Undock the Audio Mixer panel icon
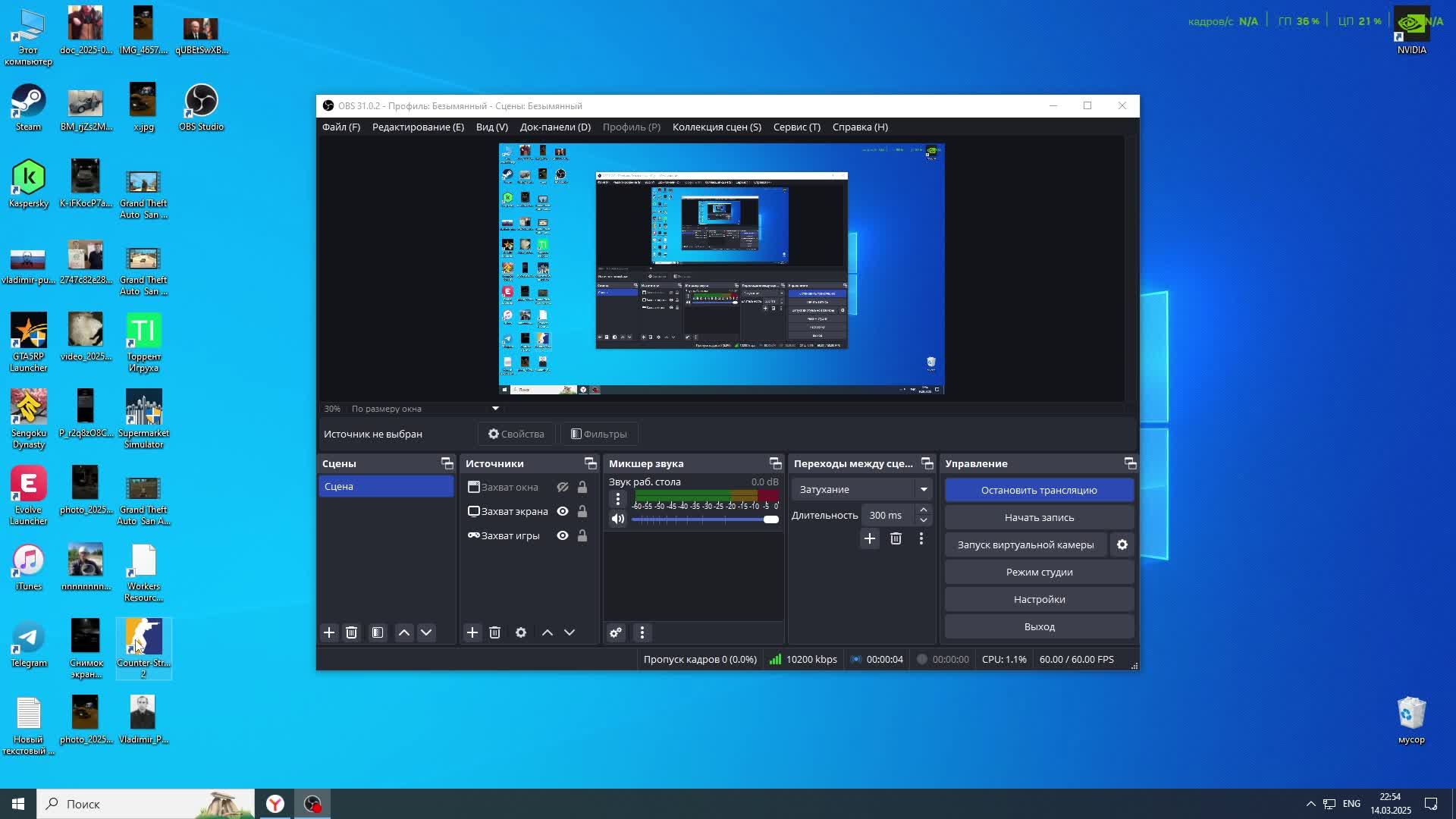Screen dimensions: 1456x819 click(x=775, y=463)
